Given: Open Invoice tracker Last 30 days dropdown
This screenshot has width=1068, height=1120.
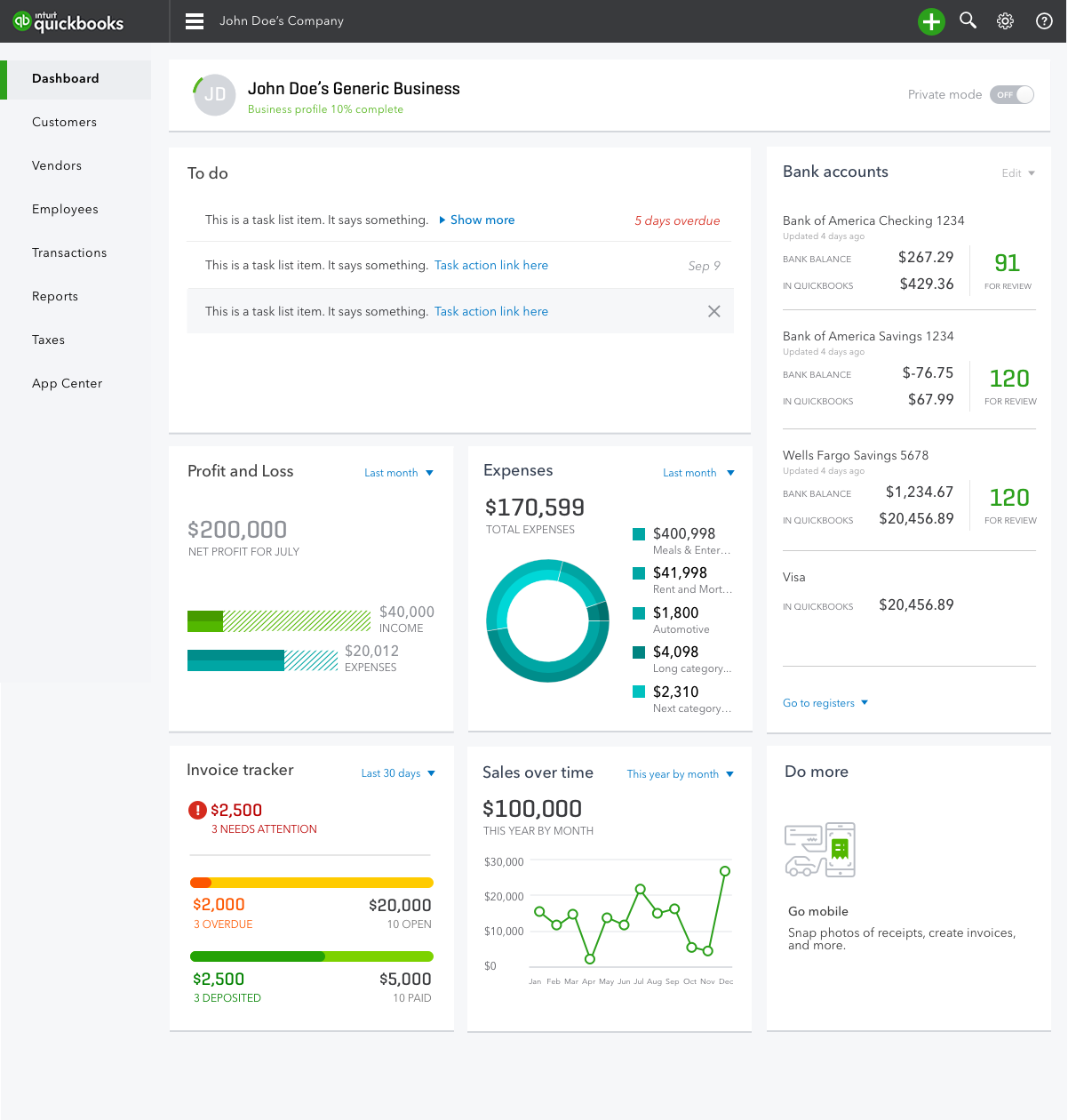Looking at the screenshot, I should tap(398, 773).
